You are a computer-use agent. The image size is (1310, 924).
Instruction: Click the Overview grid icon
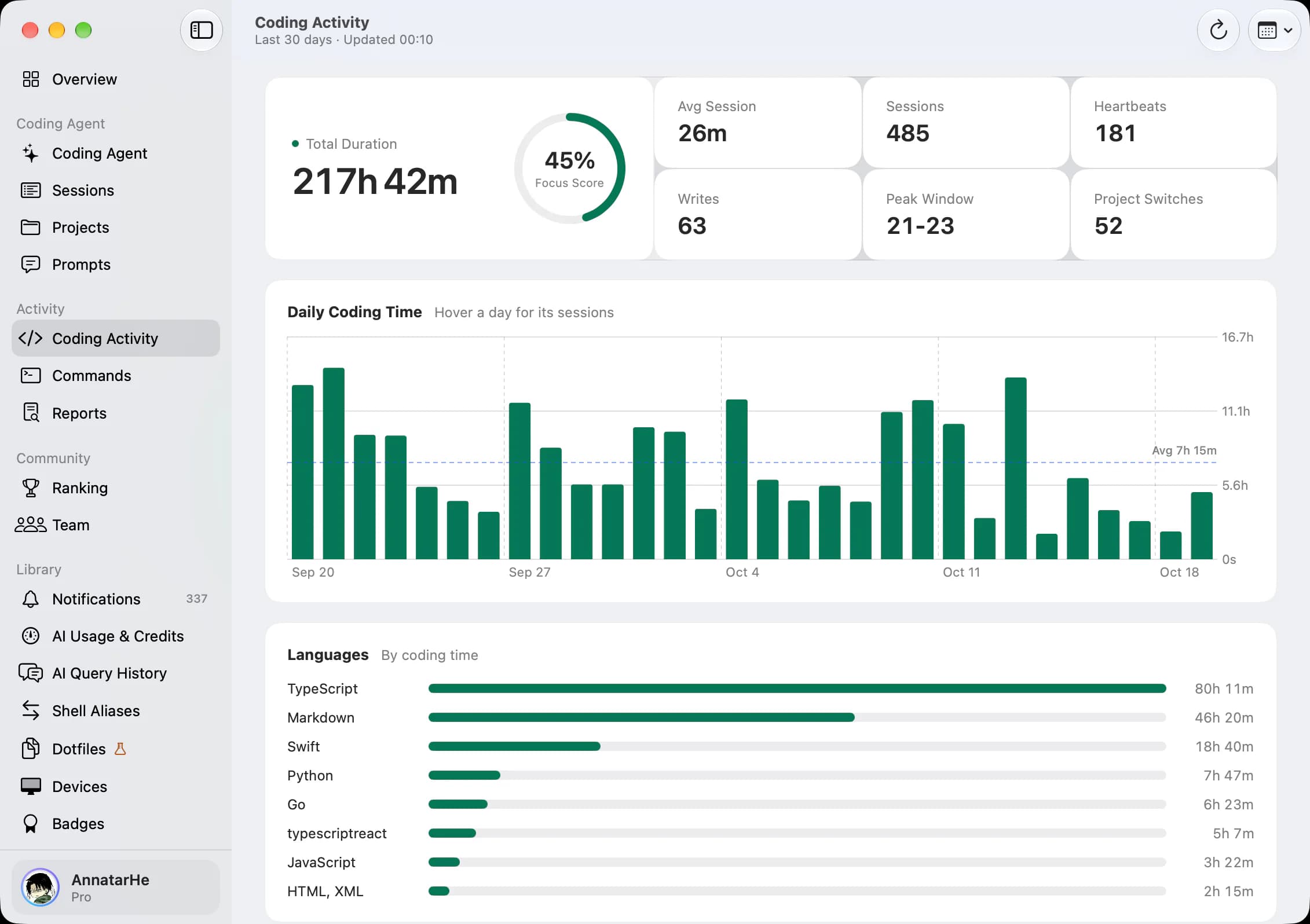click(31, 79)
